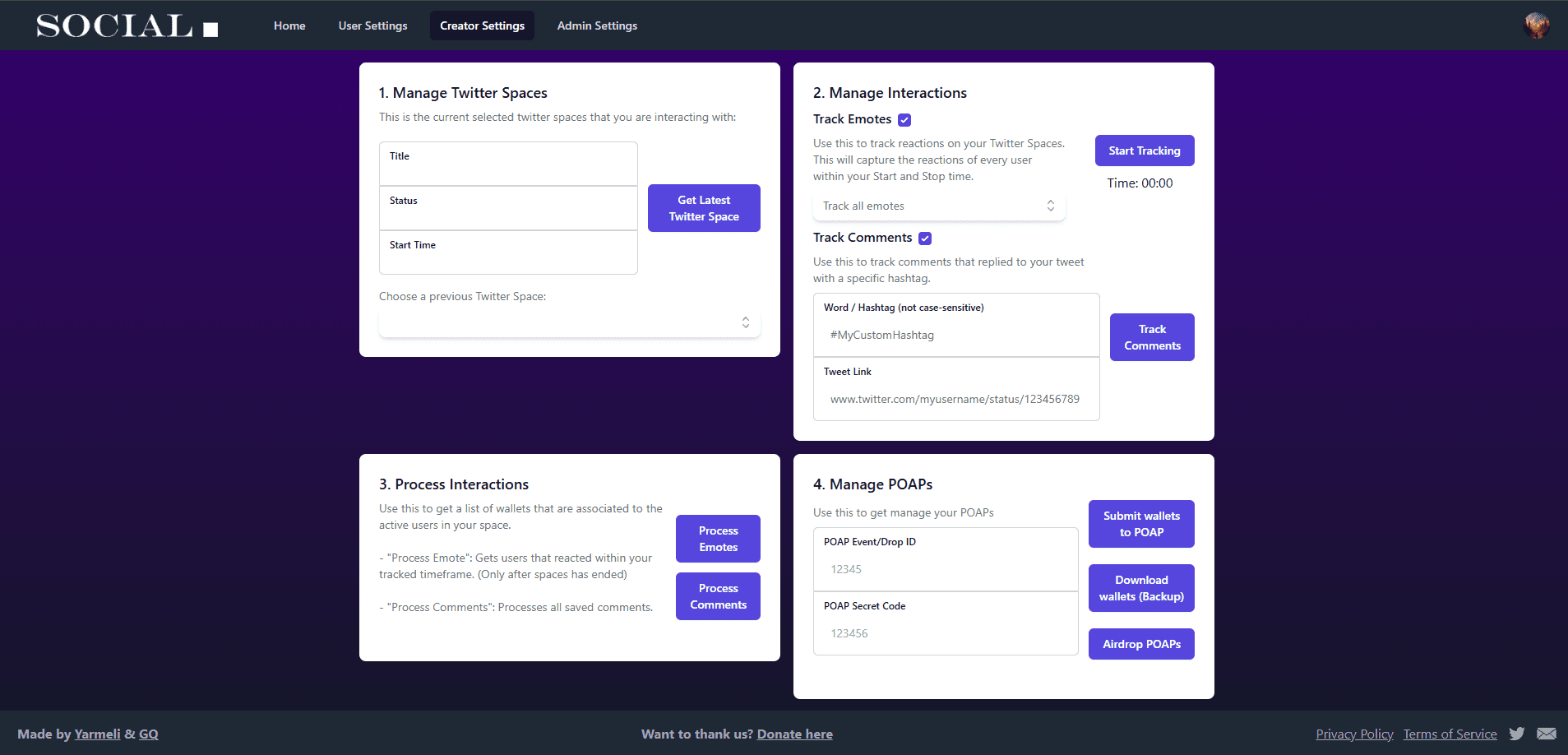The image size is (1568, 755).
Task: Open the User Settings tab
Action: [x=372, y=25]
